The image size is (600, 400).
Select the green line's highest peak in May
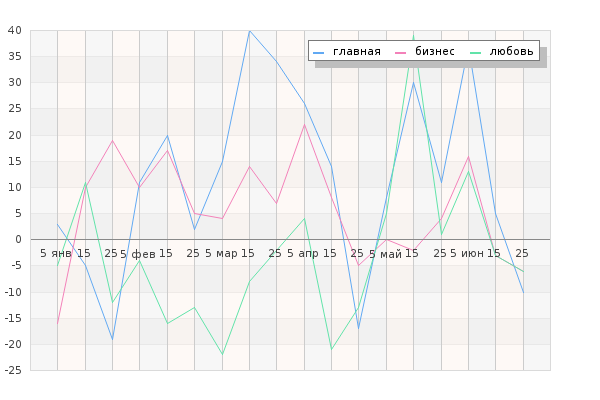(x=413, y=35)
